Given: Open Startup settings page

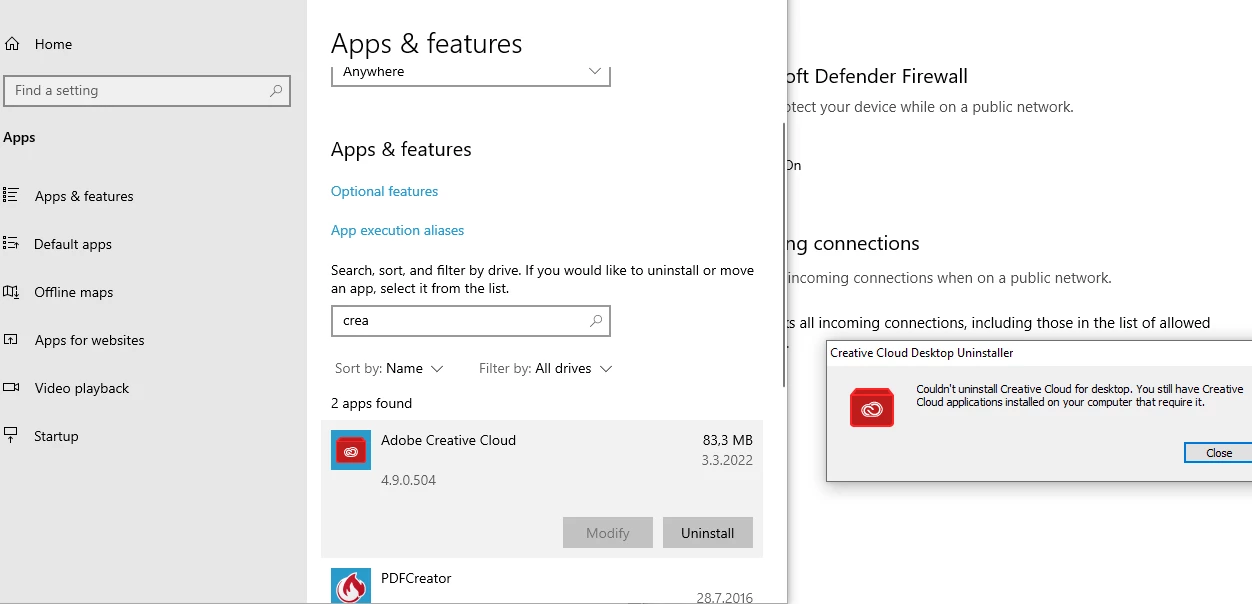Looking at the screenshot, I should (56, 436).
